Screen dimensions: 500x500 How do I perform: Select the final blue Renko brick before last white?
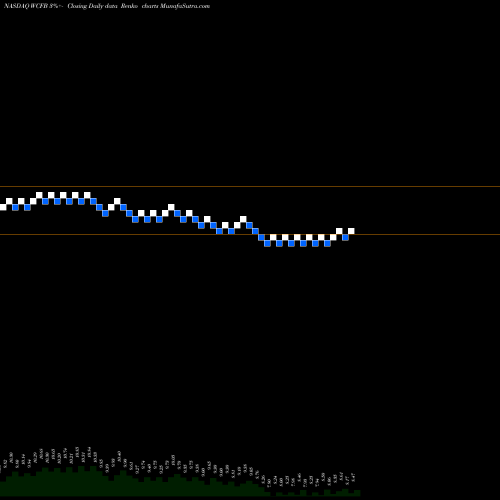(345, 237)
